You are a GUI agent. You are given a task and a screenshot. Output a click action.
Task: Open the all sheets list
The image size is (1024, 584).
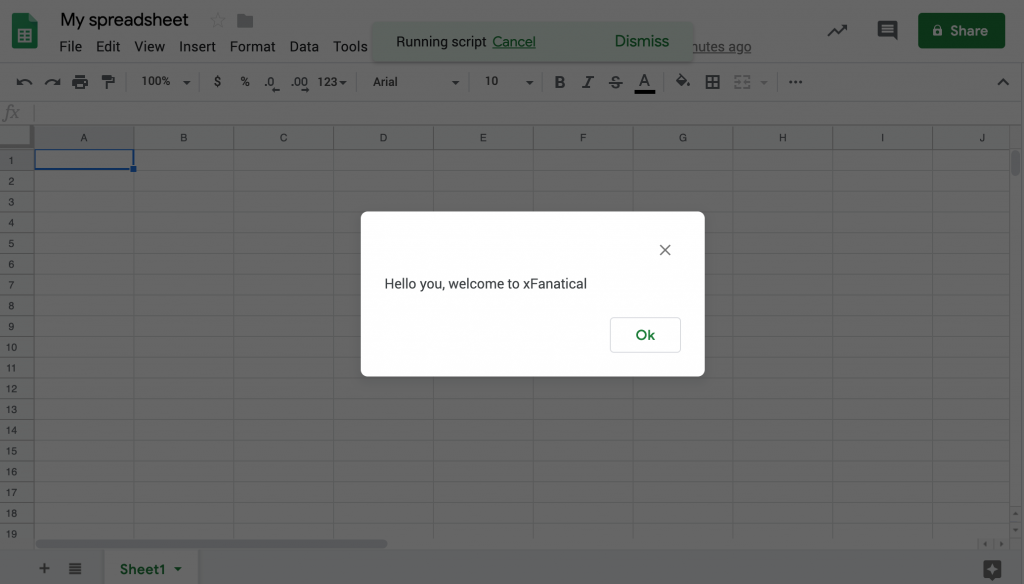coord(75,568)
